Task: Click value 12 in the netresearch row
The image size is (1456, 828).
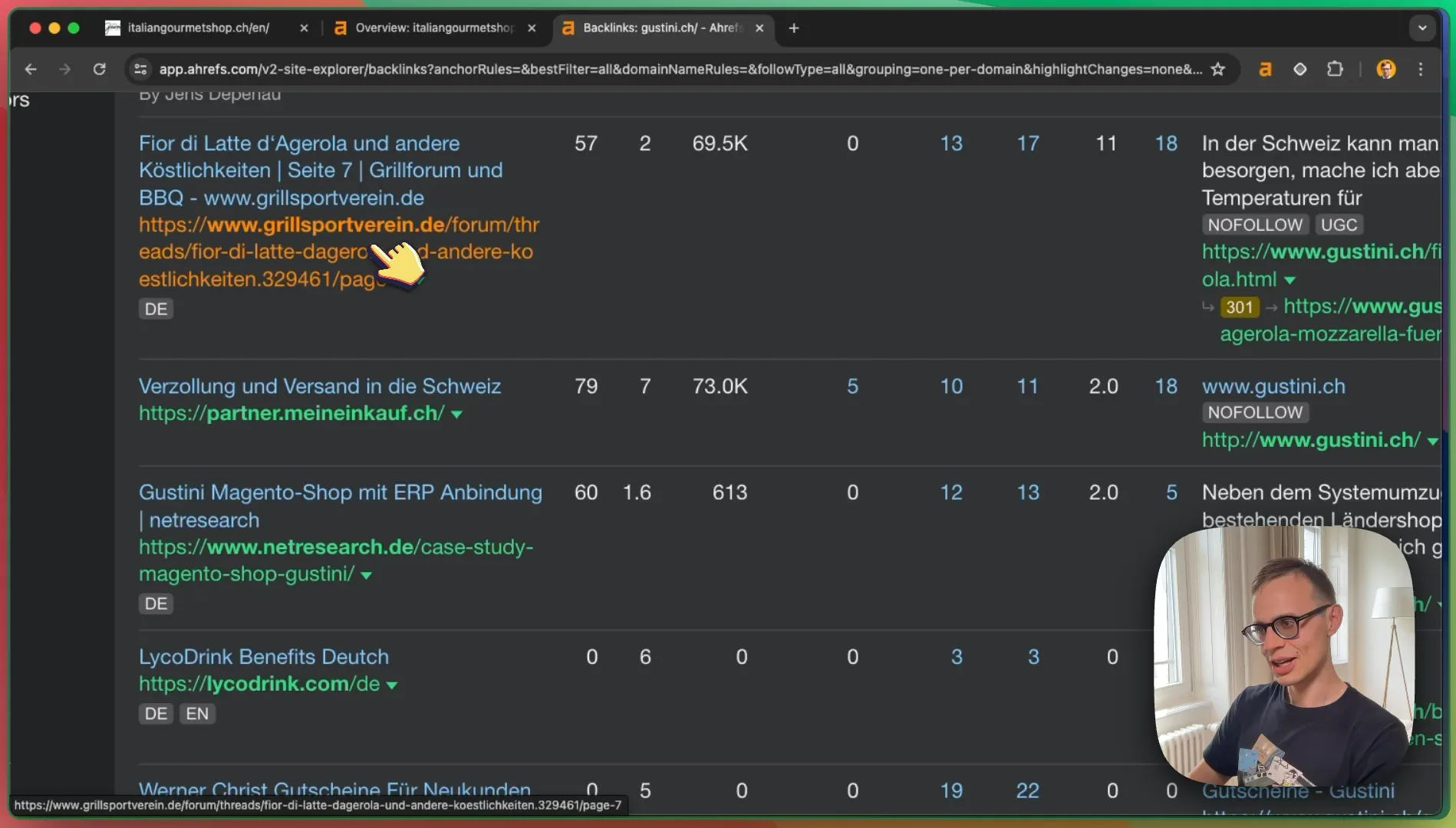Action: (951, 492)
